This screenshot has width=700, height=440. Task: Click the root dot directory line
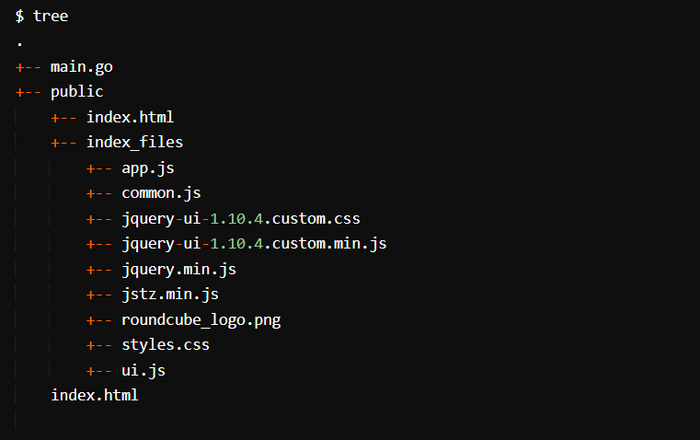pyautogui.click(x=20, y=42)
